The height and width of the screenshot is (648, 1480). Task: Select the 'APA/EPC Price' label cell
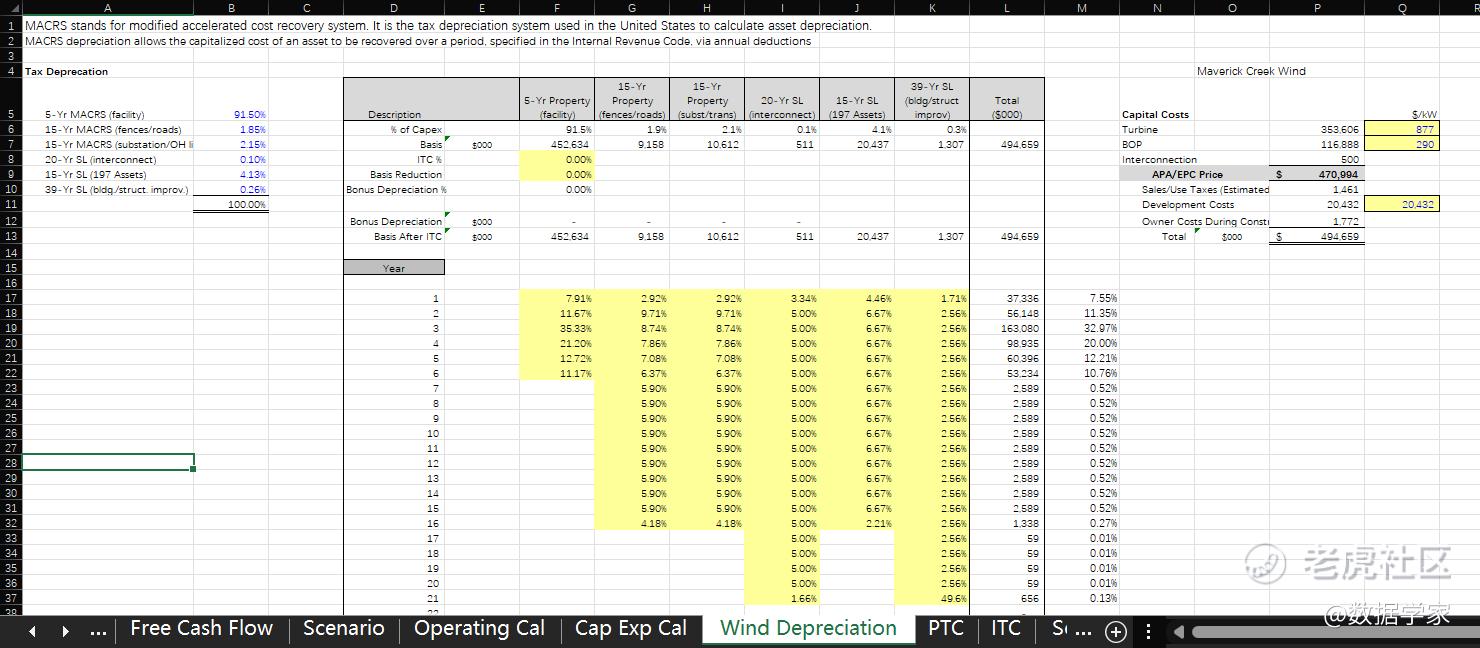[1194, 174]
